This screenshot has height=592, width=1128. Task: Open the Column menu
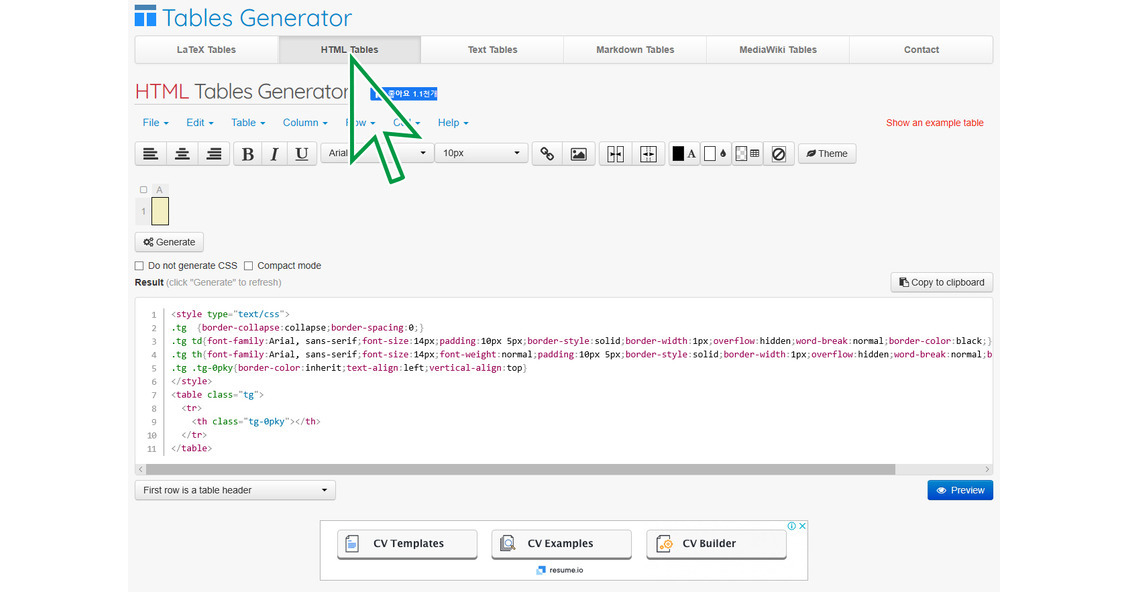[305, 123]
